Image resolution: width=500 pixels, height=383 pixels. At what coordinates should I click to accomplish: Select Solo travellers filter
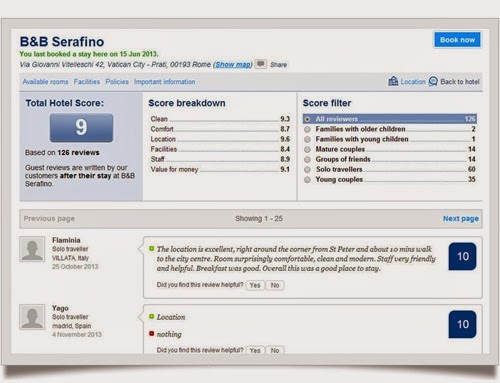(x=389, y=169)
